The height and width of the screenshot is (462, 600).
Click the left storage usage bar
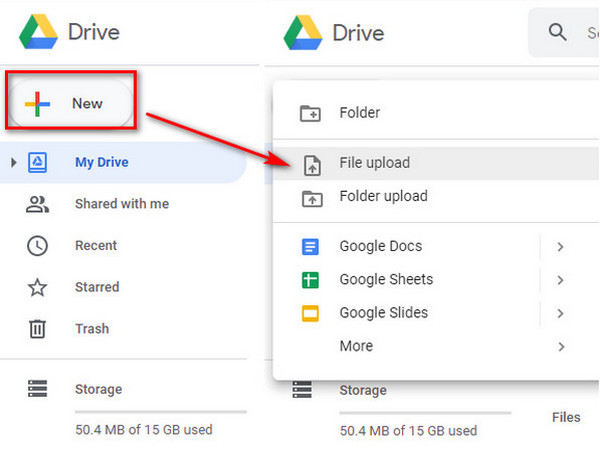(161, 412)
